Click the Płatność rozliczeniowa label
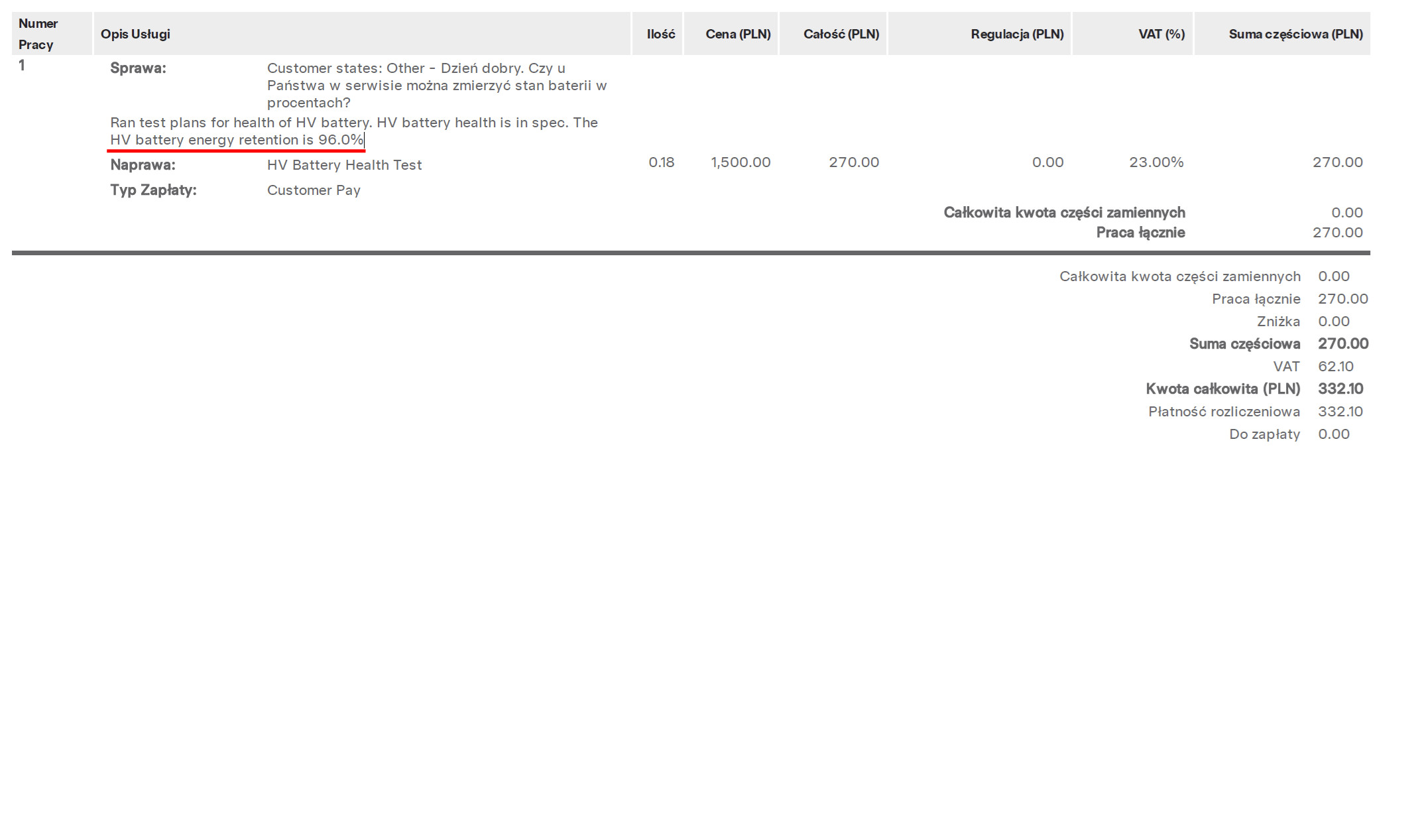 point(1223,412)
